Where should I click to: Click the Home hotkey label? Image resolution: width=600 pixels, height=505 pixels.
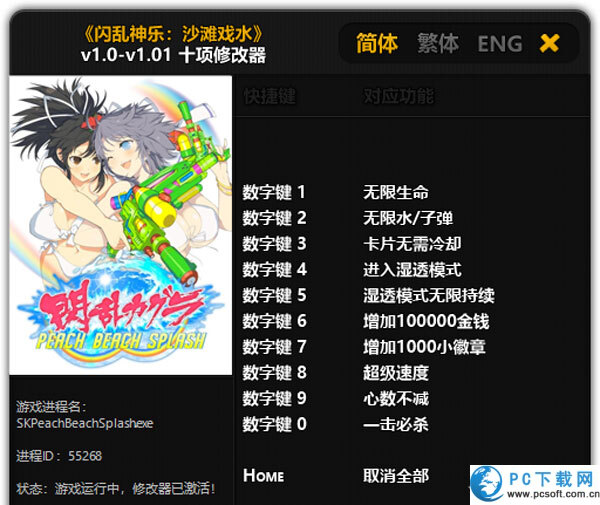click(x=263, y=476)
